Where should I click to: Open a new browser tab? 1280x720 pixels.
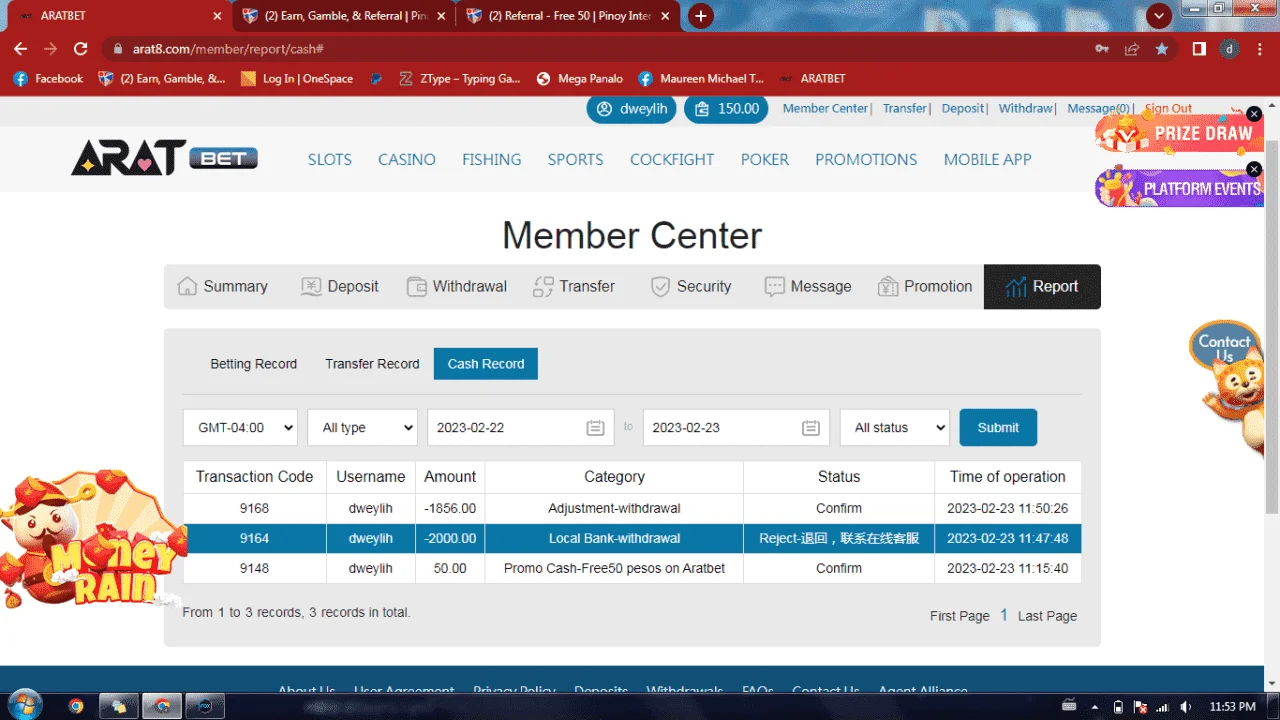point(701,16)
